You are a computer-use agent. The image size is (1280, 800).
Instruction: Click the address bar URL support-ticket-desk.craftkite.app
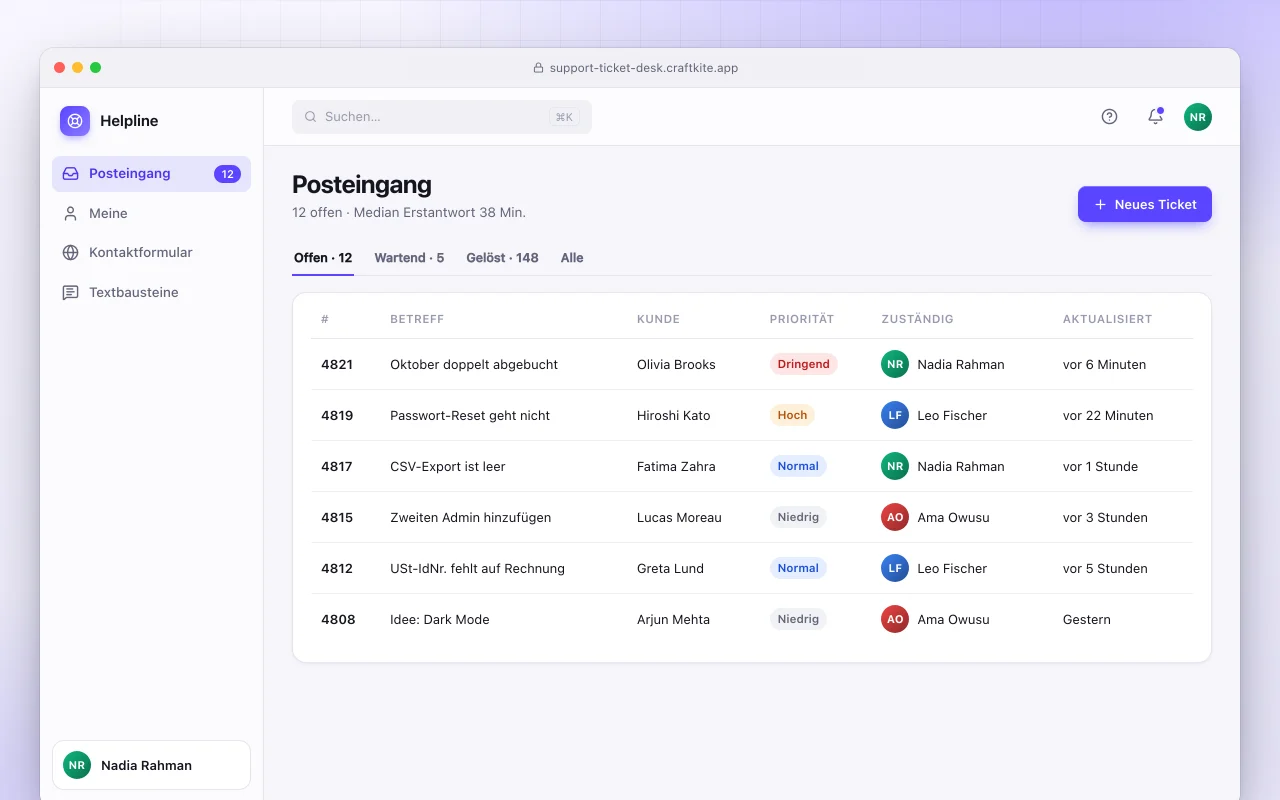[x=644, y=68]
